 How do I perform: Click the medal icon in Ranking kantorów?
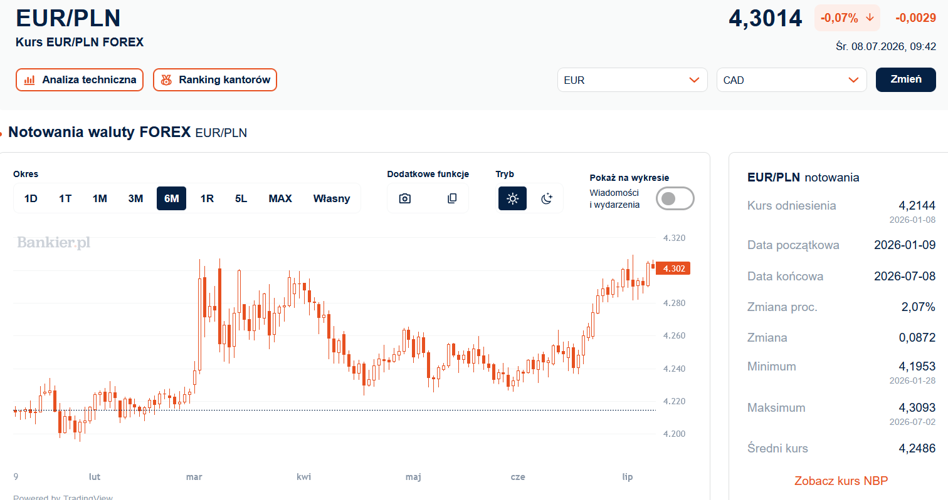166,80
